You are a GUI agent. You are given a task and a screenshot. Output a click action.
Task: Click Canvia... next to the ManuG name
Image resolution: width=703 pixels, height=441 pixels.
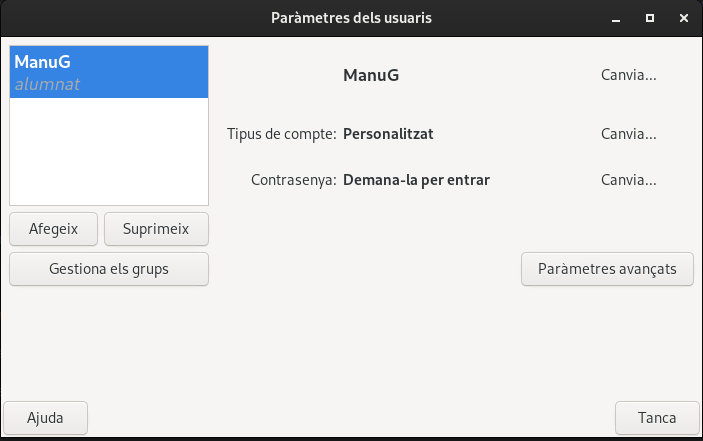(x=629, y=75)
